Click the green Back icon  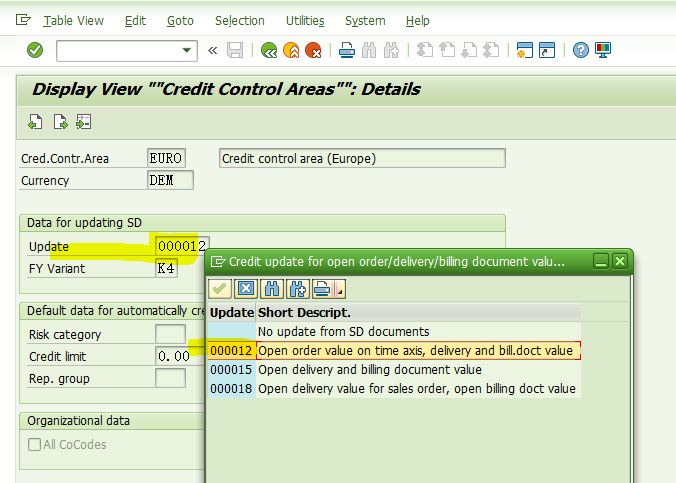coord(269,50)
